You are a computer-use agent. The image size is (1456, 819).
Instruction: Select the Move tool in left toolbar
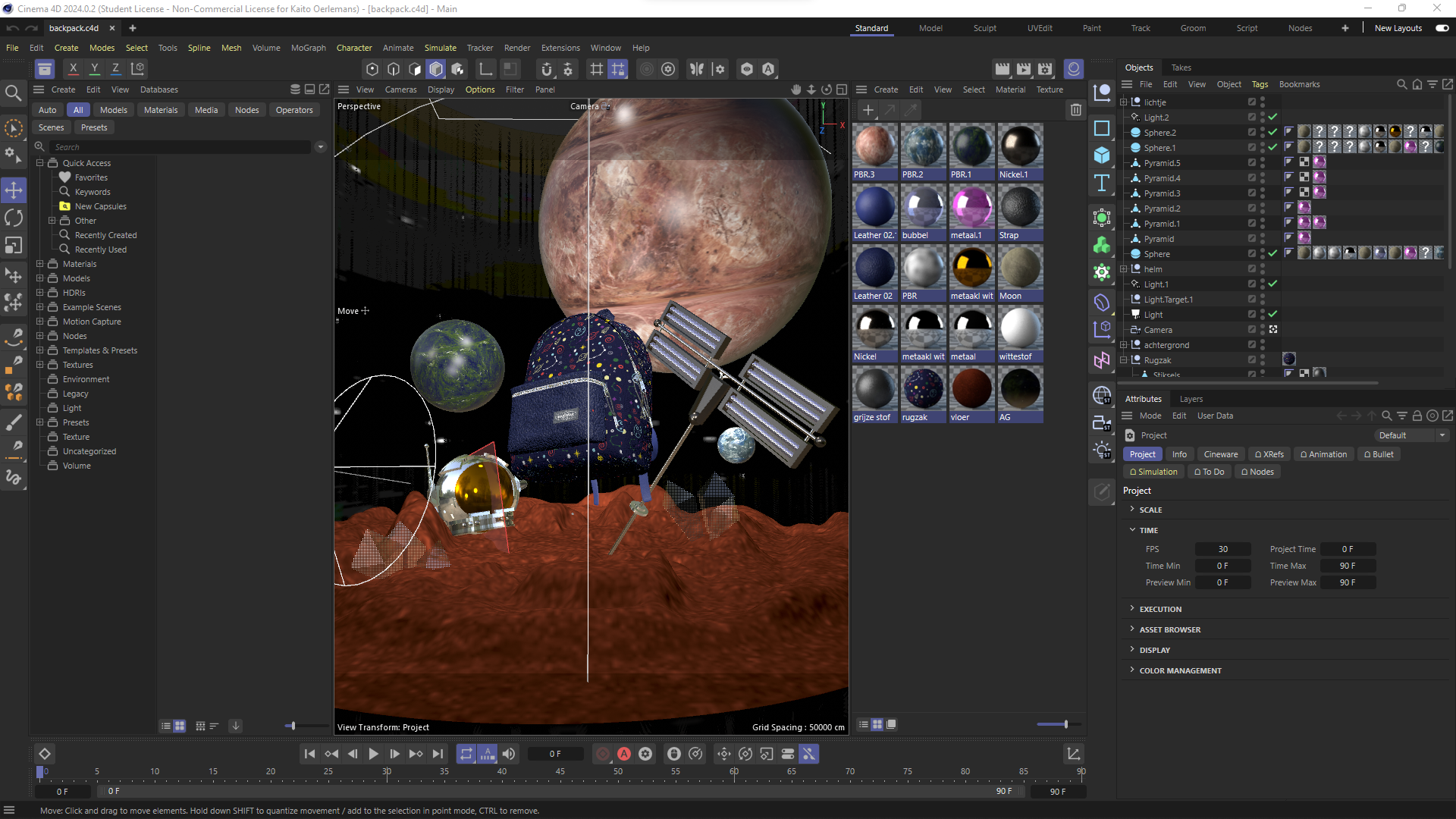[x=14, y=190]
